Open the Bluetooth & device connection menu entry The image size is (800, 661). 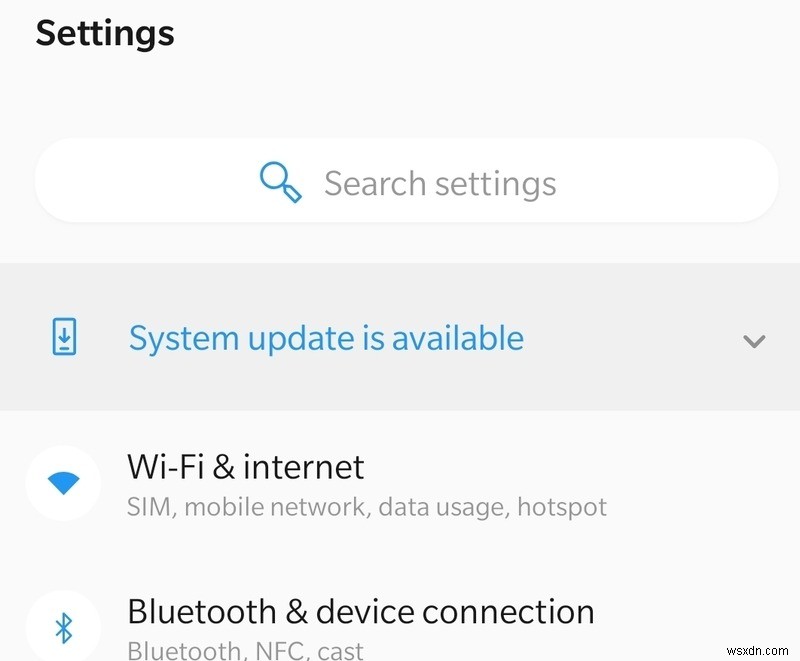[x=360, y=611]
